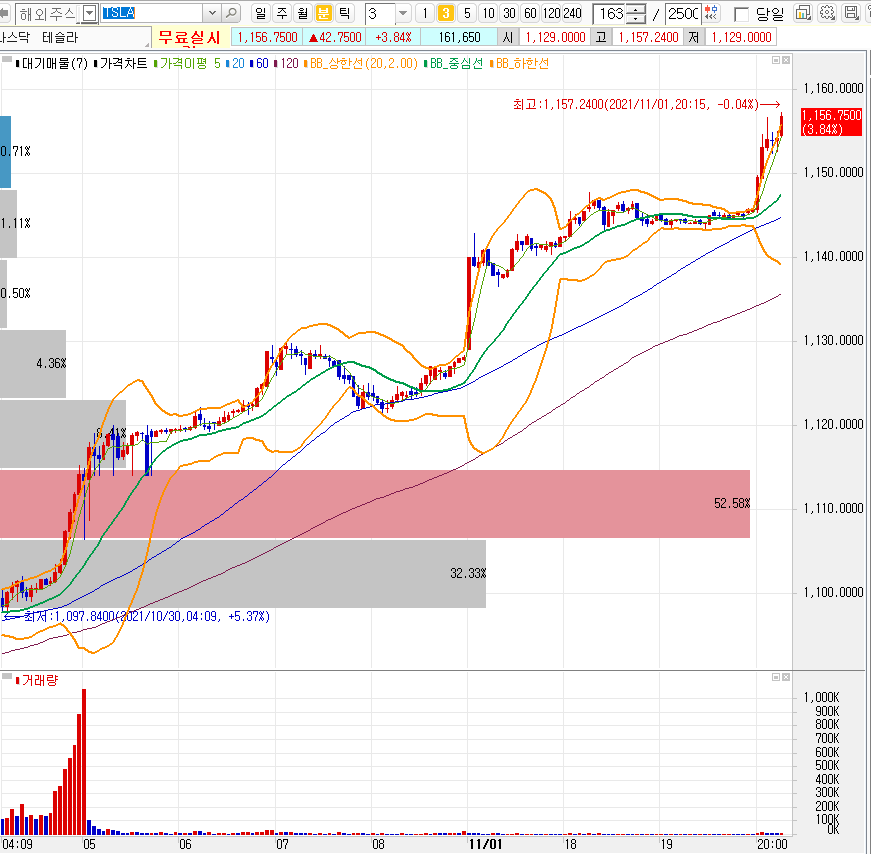This screenshot has width=871, height=854.
Task: Enable the 당일 checkbox
Action: tap(741, 14)
